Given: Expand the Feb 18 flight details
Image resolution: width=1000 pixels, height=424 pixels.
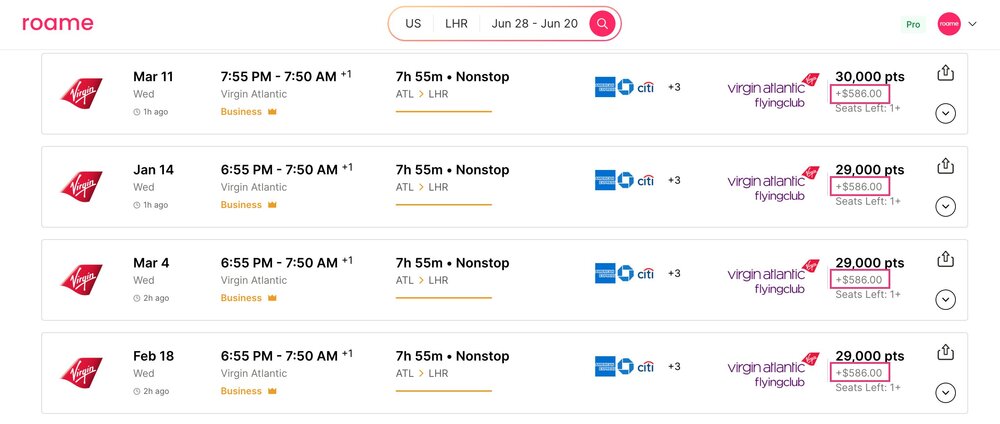Looking at the screenshot, I should point(945,392).
